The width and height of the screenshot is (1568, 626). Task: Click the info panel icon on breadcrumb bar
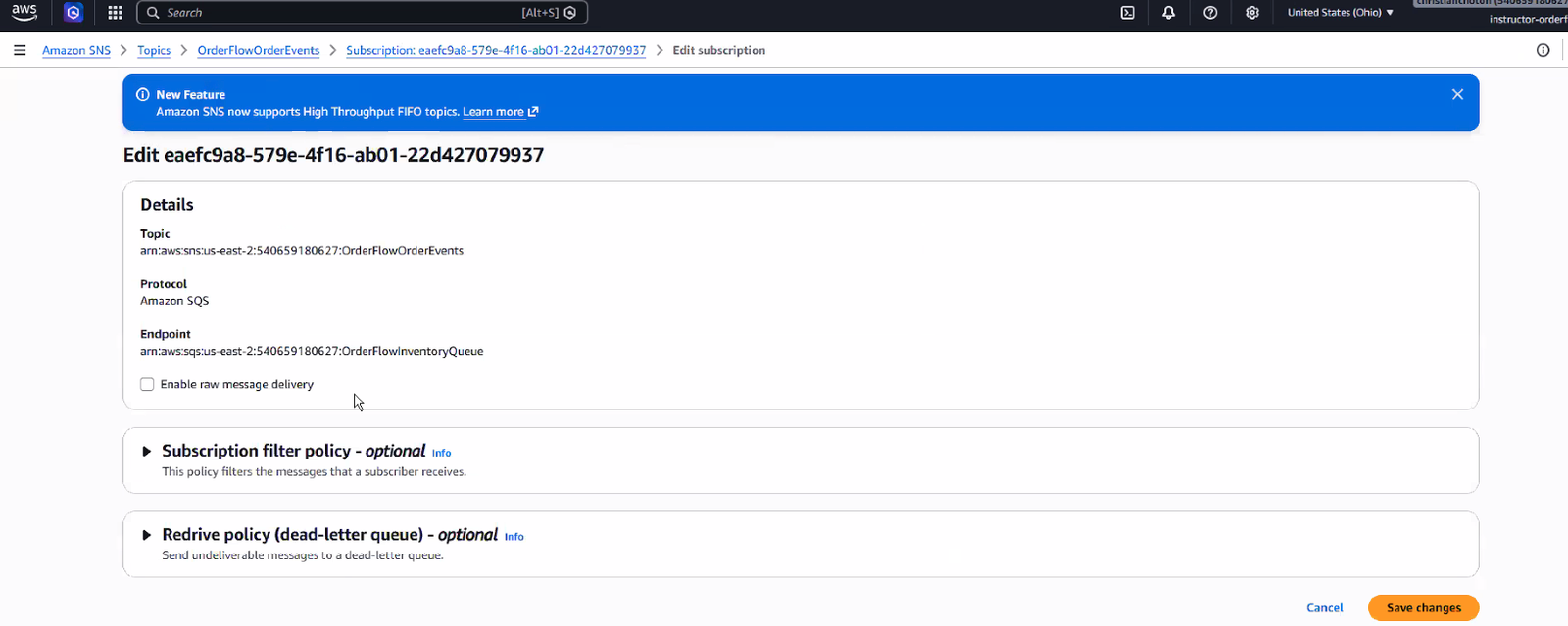click(x=1543, y=50)
